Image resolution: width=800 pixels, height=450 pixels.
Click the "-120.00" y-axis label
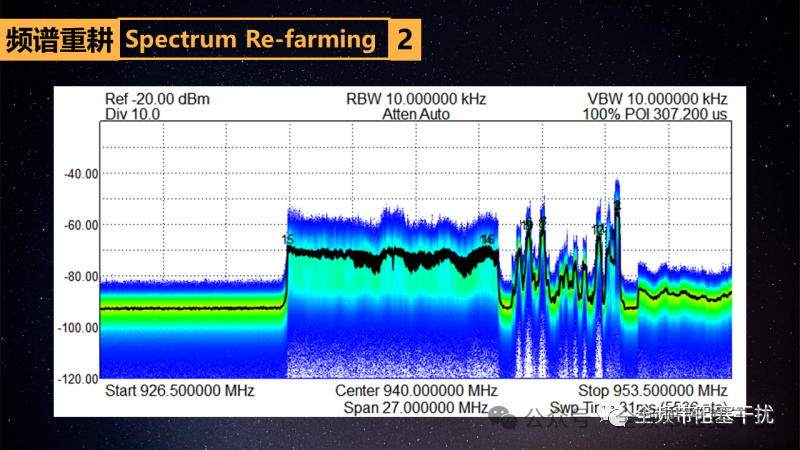(x=78, y=379)
